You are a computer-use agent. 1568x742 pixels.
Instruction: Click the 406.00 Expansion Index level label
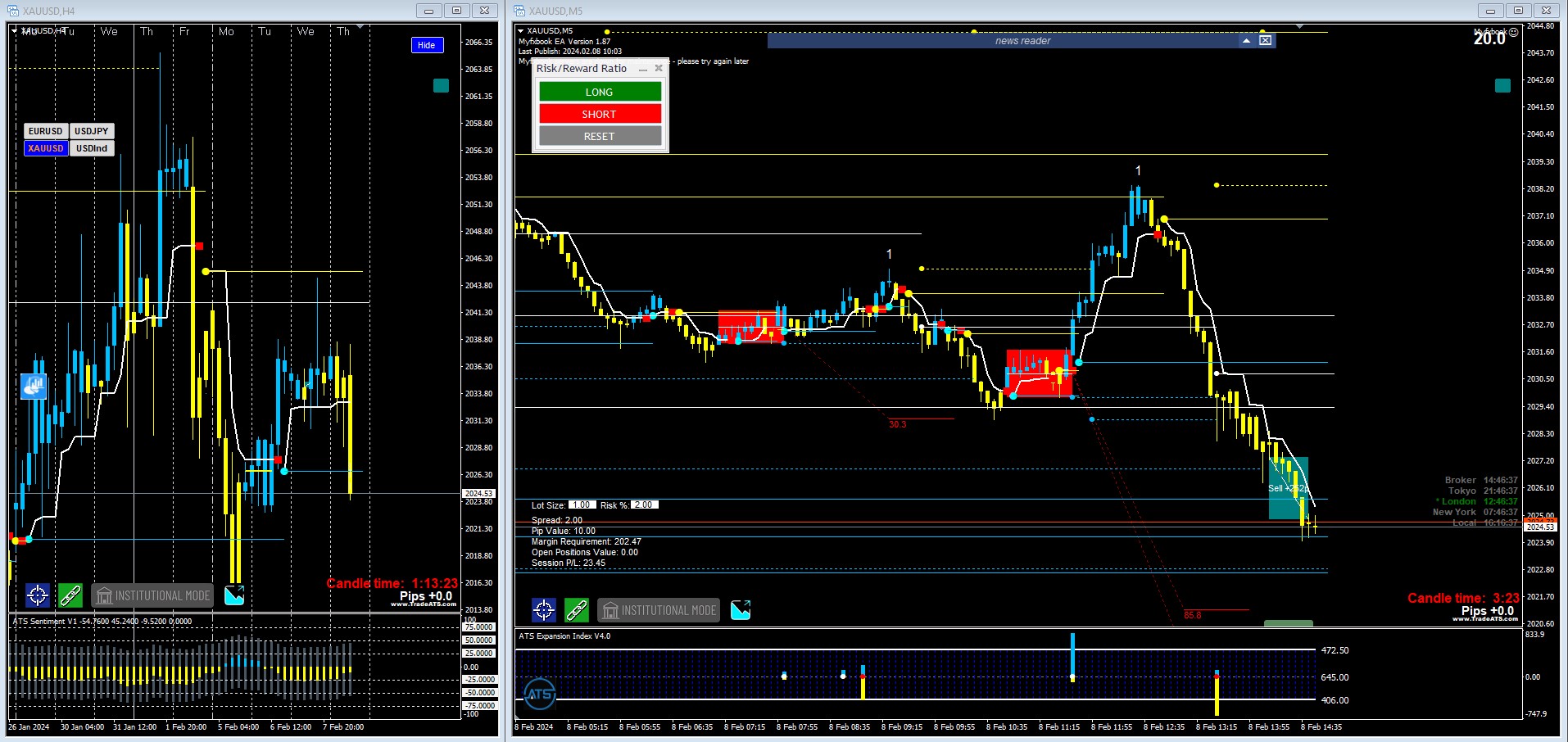coord(1335,700)
